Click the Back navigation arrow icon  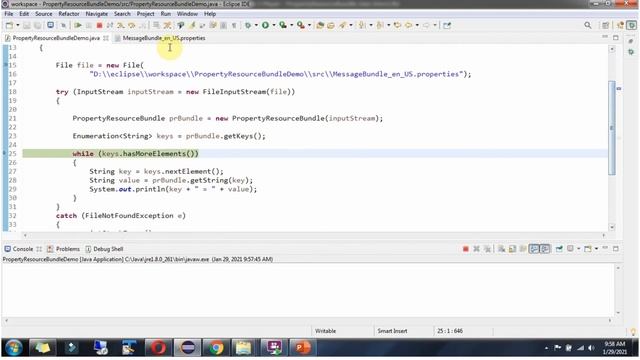coord(409,25)
